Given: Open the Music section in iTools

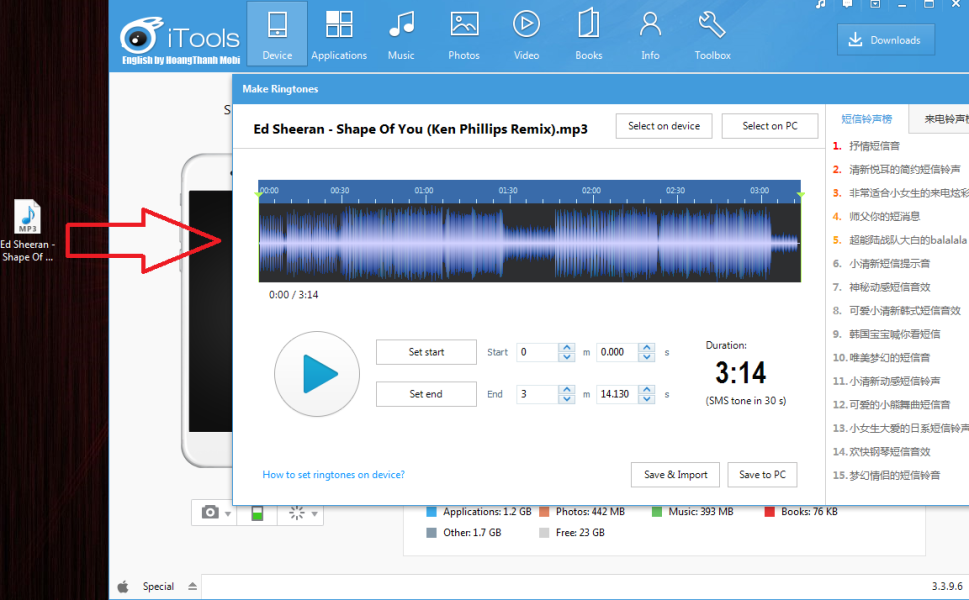Looking at the screenshot, I should tap(401, 34).
